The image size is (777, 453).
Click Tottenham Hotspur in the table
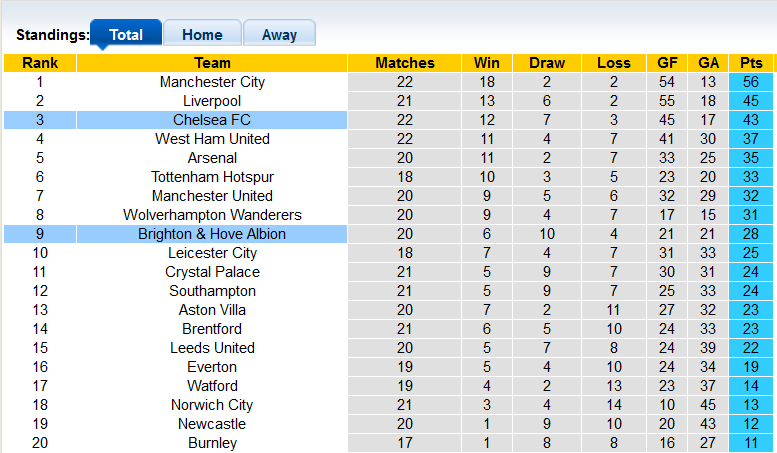212,177
